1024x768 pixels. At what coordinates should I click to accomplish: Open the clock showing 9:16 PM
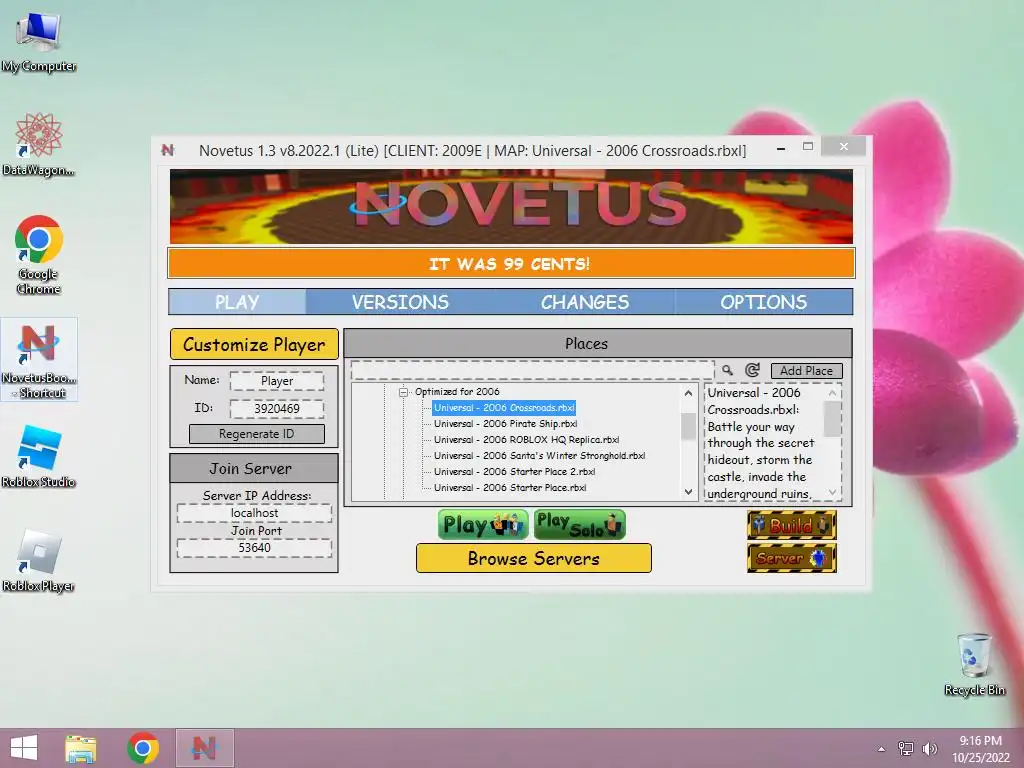tap(980, 749)
